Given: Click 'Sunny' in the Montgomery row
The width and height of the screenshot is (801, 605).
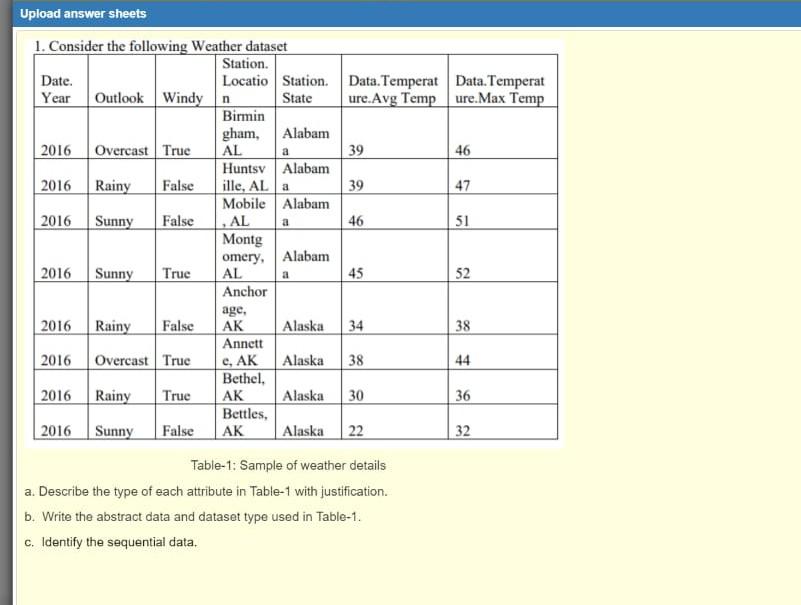Looking at the screenshot, I should [x=114, y=273].
